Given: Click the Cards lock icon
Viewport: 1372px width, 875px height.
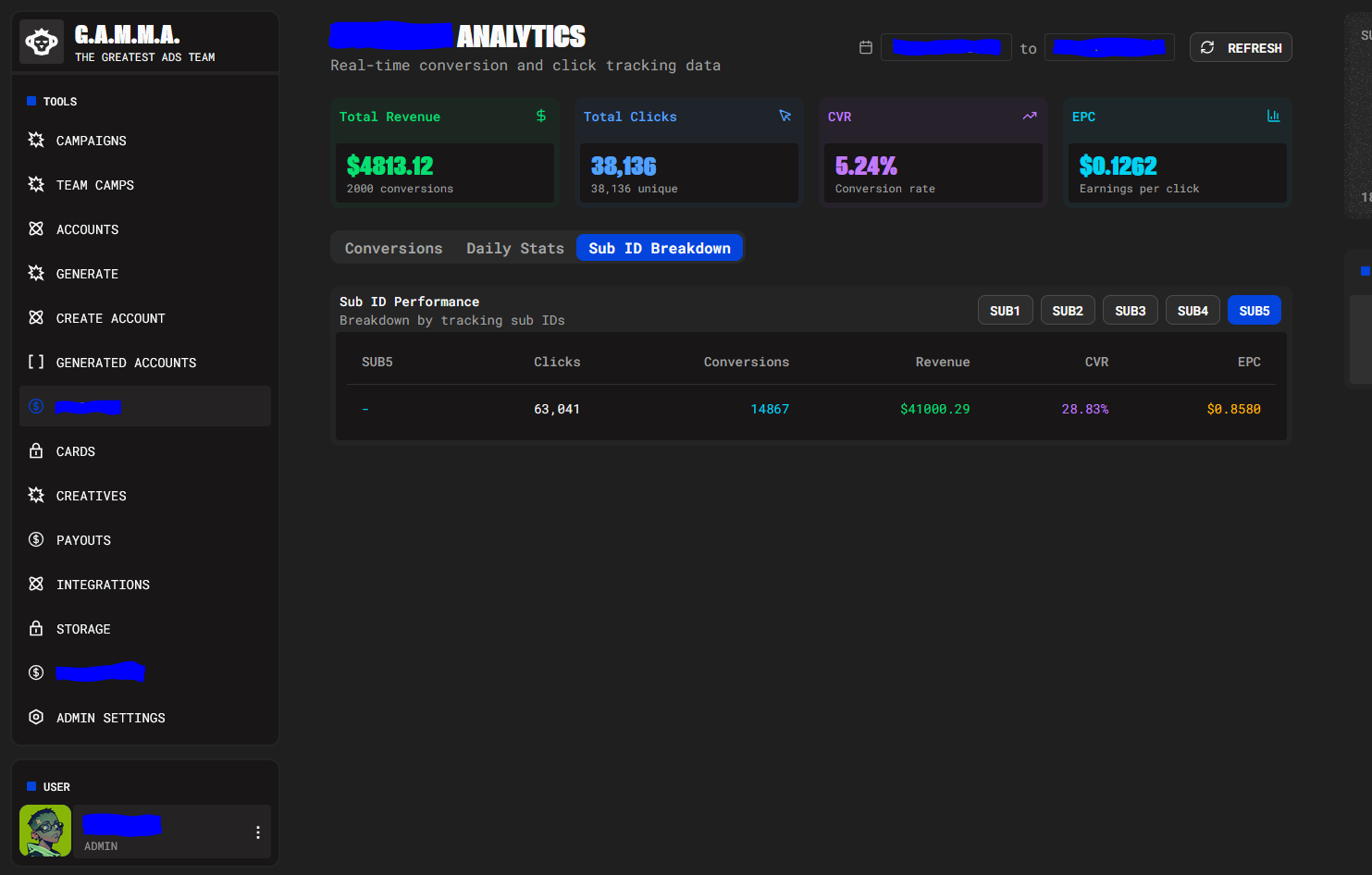Looking at the screenshot, I should coord(36,450).
